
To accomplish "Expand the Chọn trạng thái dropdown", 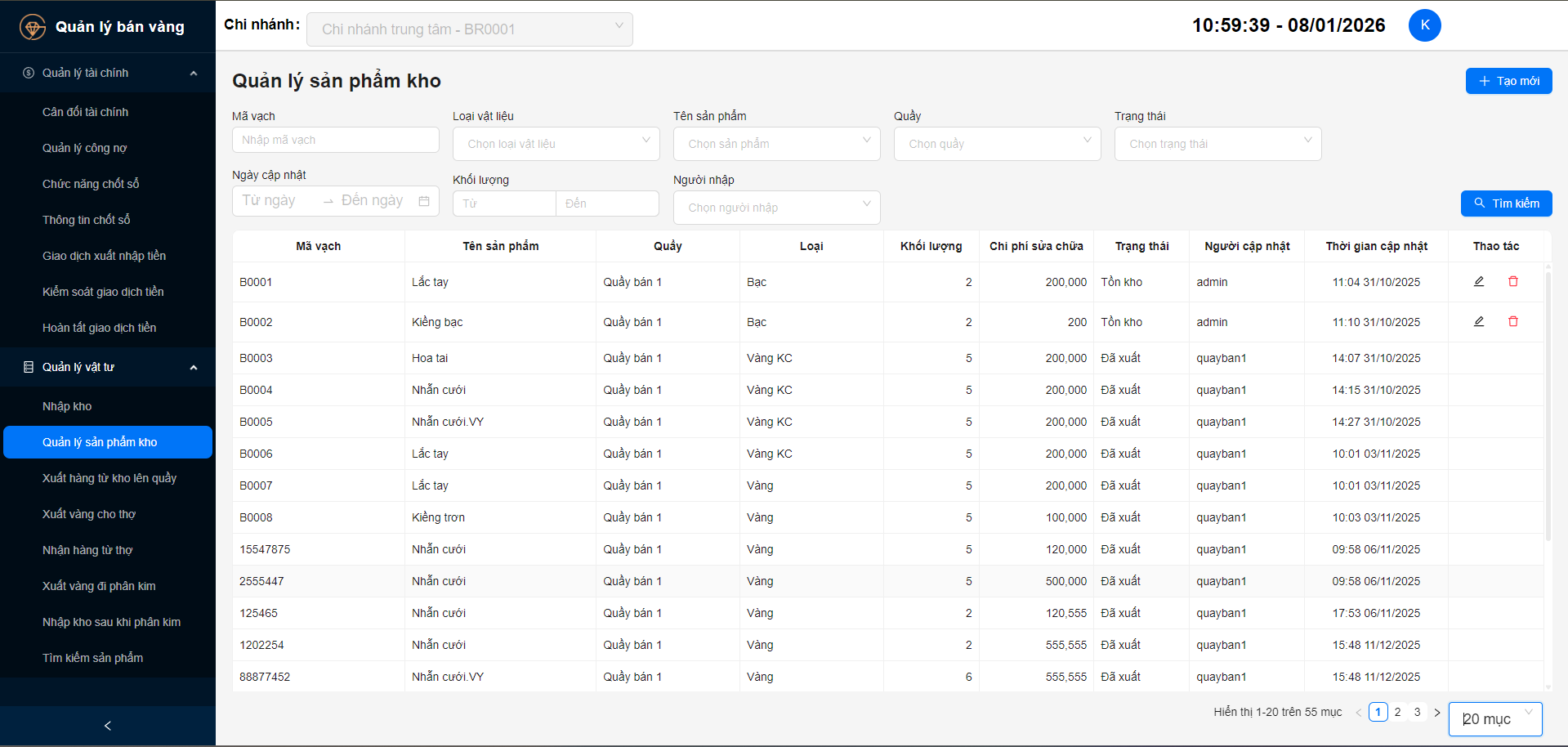I will [1217, 144].
